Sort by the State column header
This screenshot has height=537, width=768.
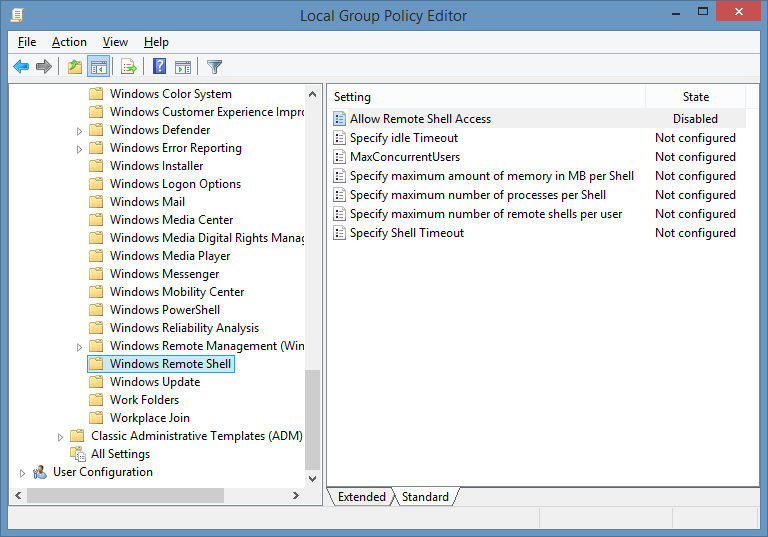(x=696, y=97)
